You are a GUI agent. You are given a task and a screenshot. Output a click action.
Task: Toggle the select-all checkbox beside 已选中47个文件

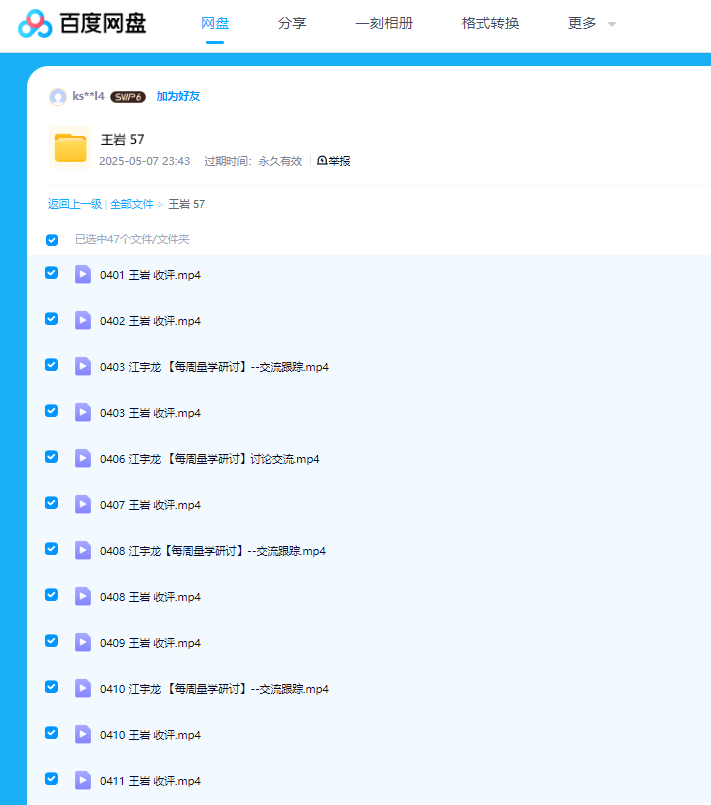point(52,240)
